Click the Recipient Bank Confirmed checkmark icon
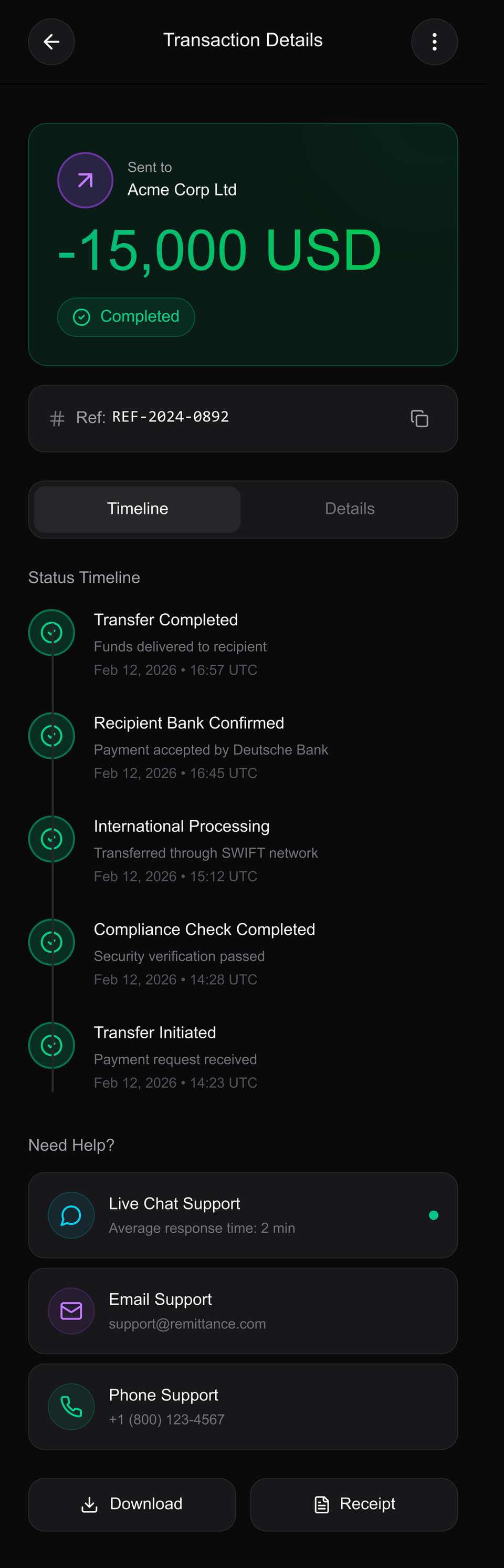504x1568 pixels. pos(51,735)
